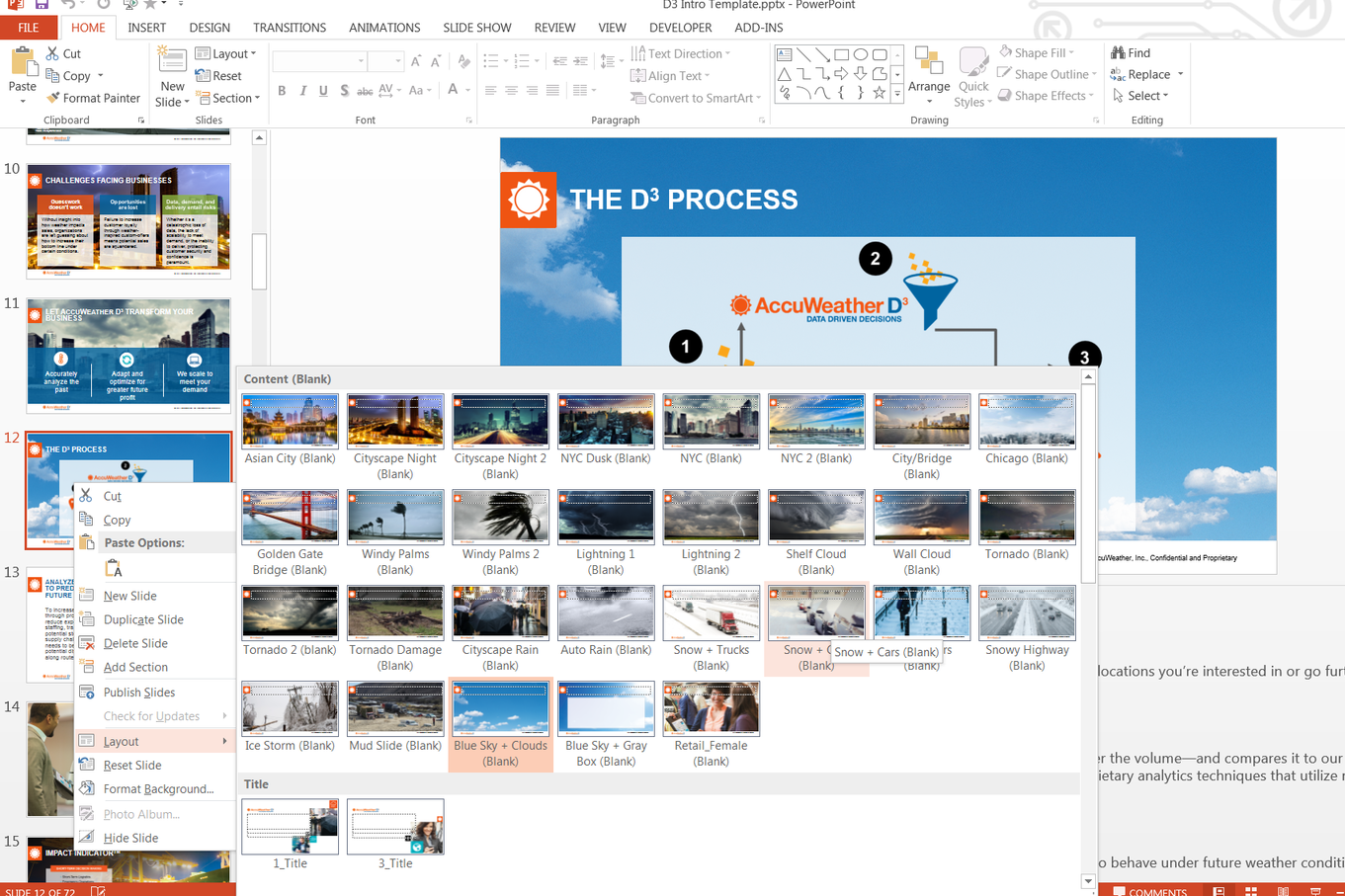Viewport: 1345px width, 896px height.
Task: Open the Section dropdown in ribbon
Action: point(228,98)
